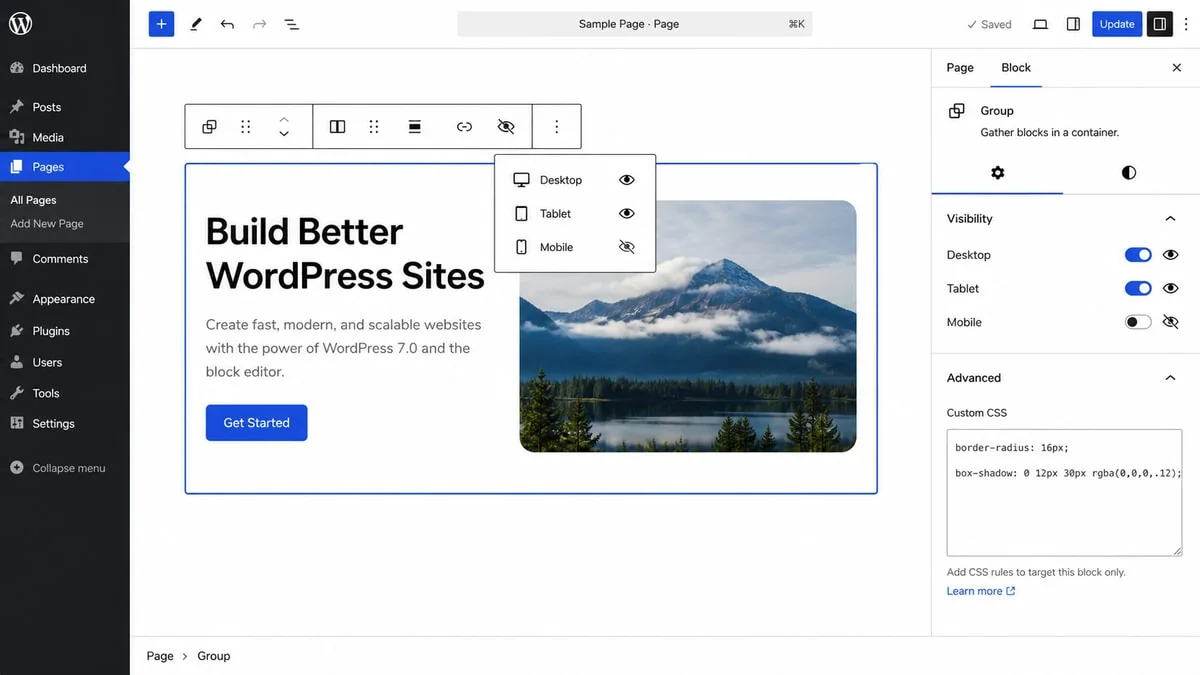Image resolution: width=1200 pixels, height=675 pixels.
Task: Open the Learn more link
Action: pyautogui.click(x=980, y=591)
